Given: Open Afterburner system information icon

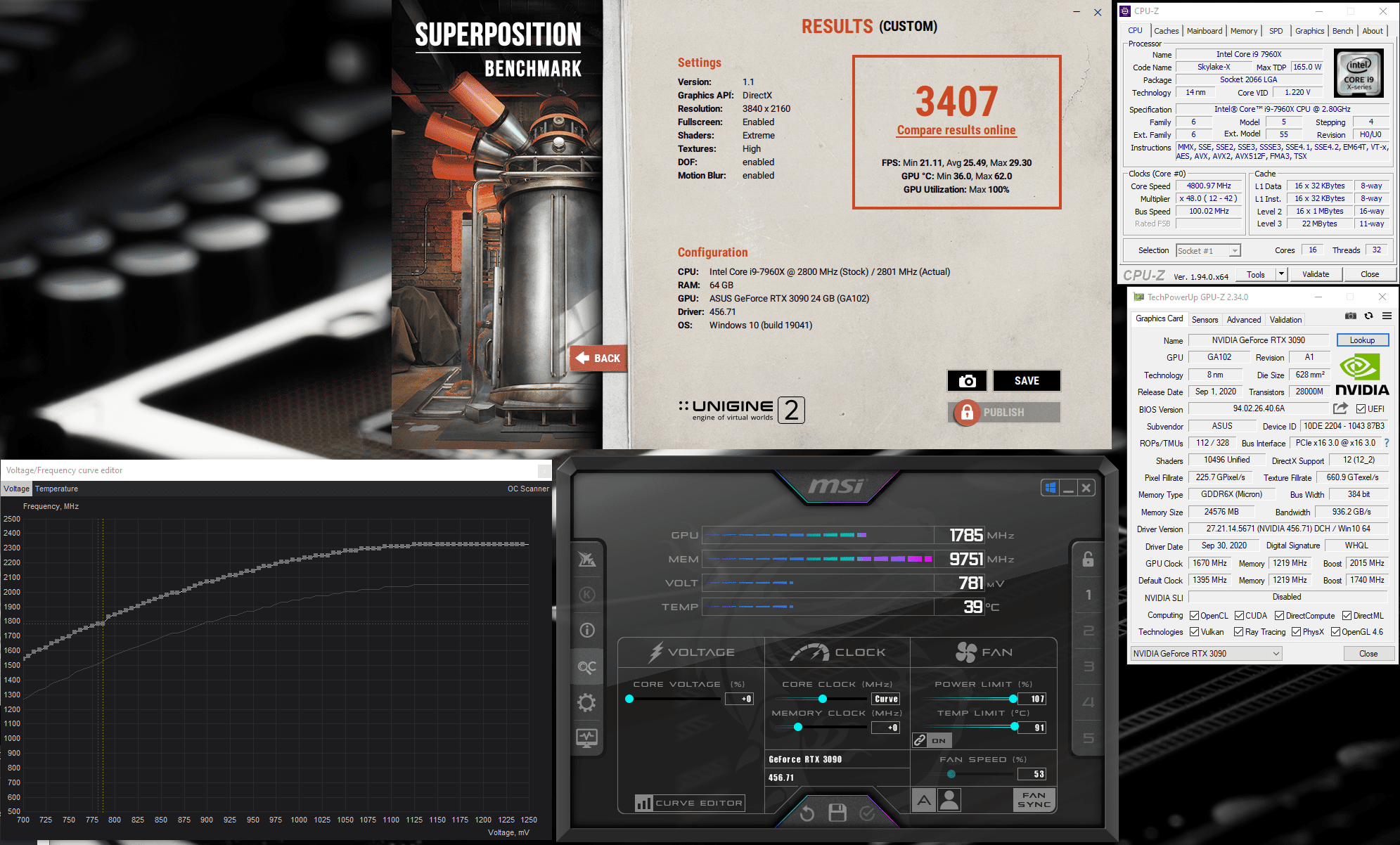Looking at the screenshot, I should 587,631.
